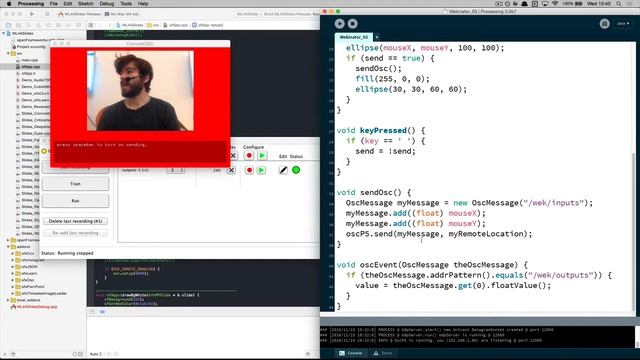This screenshot has height=360, width=640.
Task: Click ofApp.cpp in Xcode jump bar
Action: tap(176, 25)
